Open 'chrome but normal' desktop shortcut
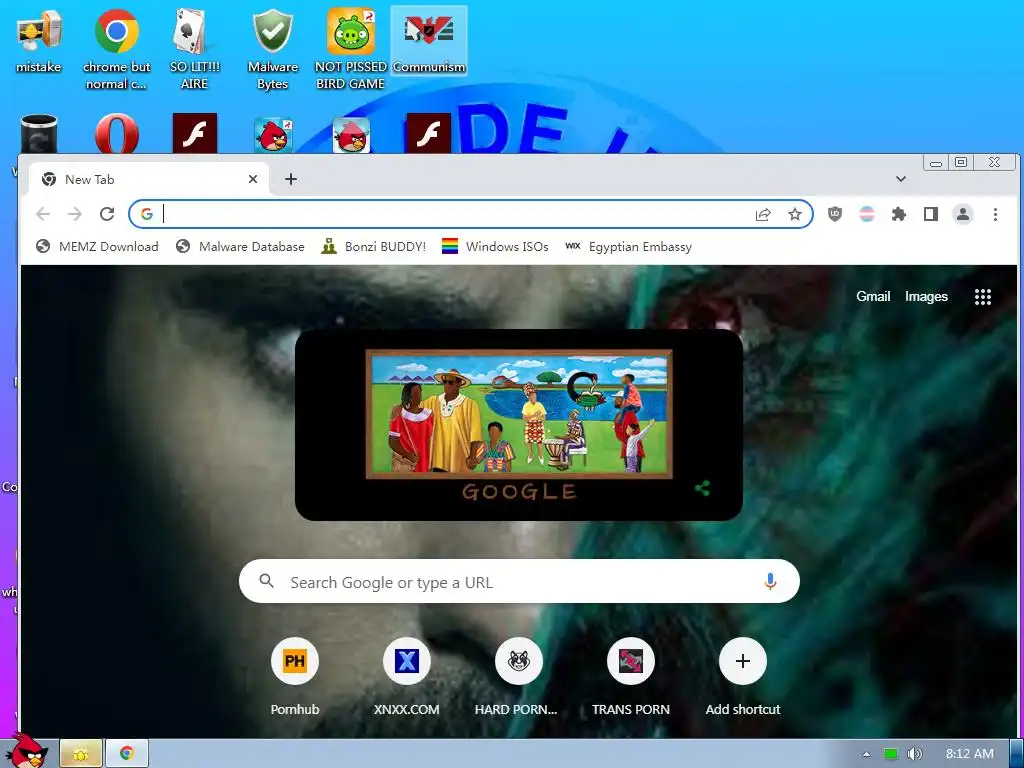The height and width of the screenshot is (768, 1024). (116, 49)
